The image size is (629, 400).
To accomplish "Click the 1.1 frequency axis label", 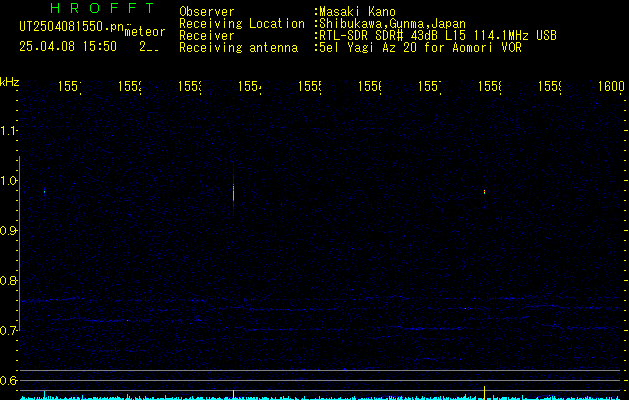I will click(x=8, y=130).
